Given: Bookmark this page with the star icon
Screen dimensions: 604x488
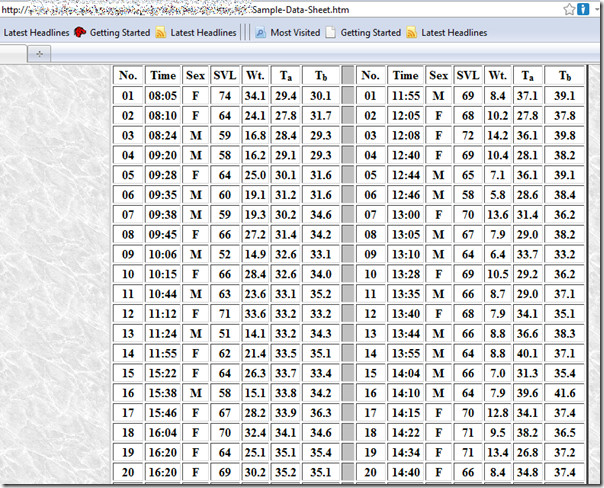Looking at the screenshot, I should 569,9.
